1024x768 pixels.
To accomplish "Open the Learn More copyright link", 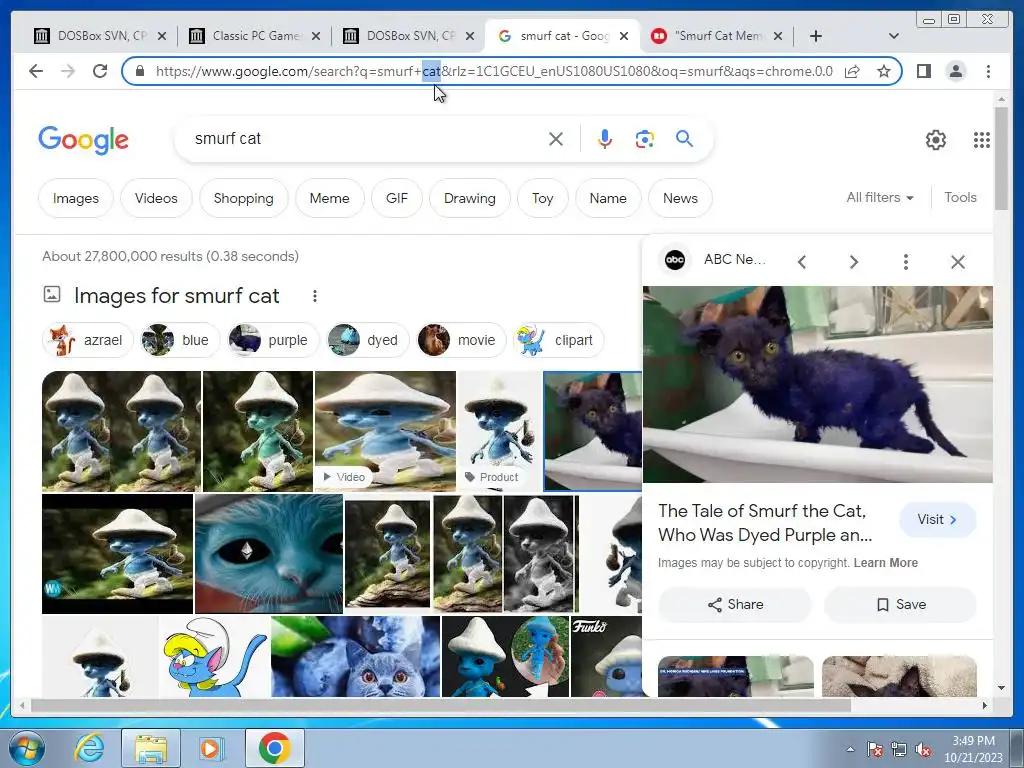I will click(886, 562).
